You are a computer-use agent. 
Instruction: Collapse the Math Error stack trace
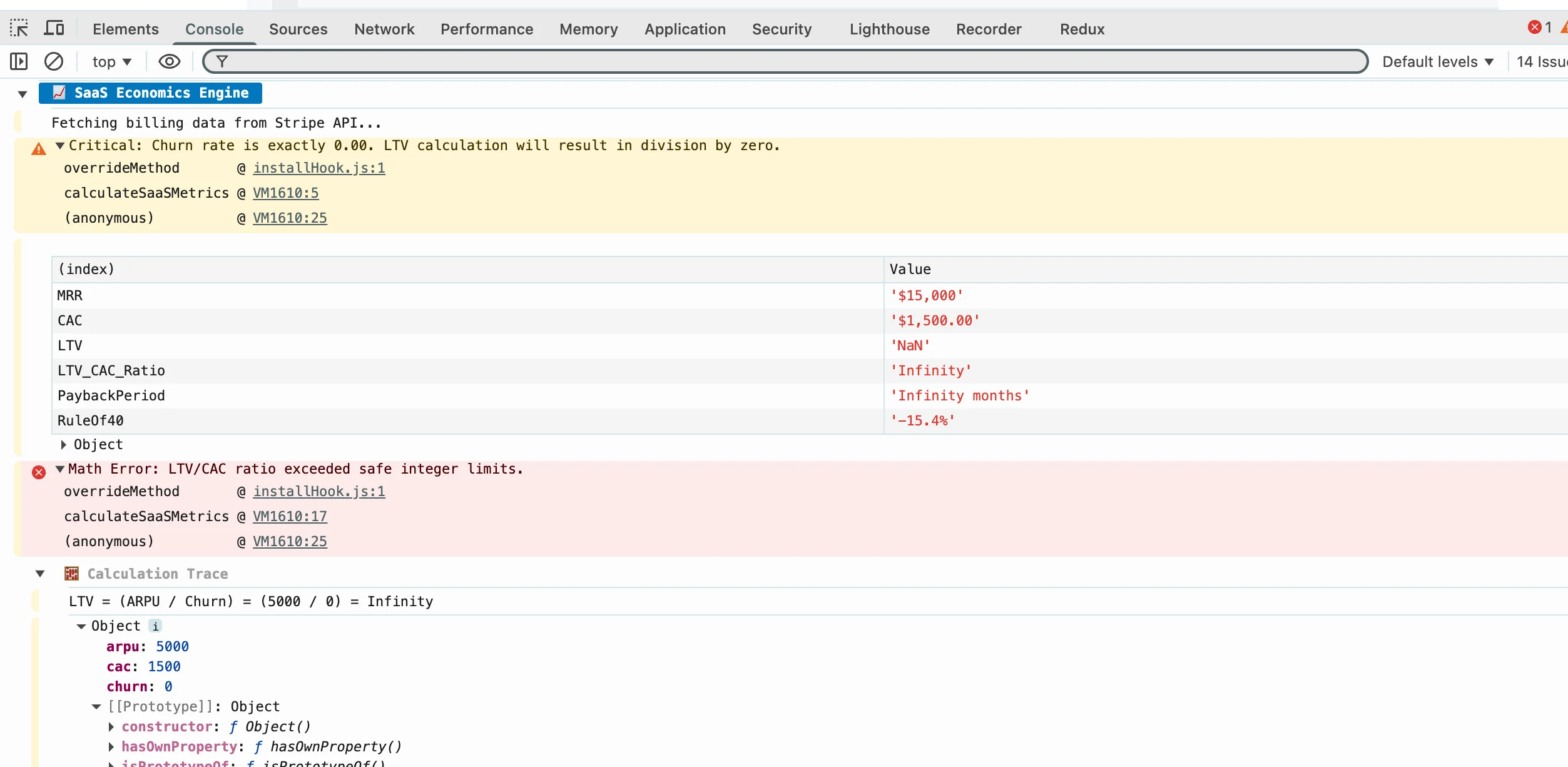point(60,469)
